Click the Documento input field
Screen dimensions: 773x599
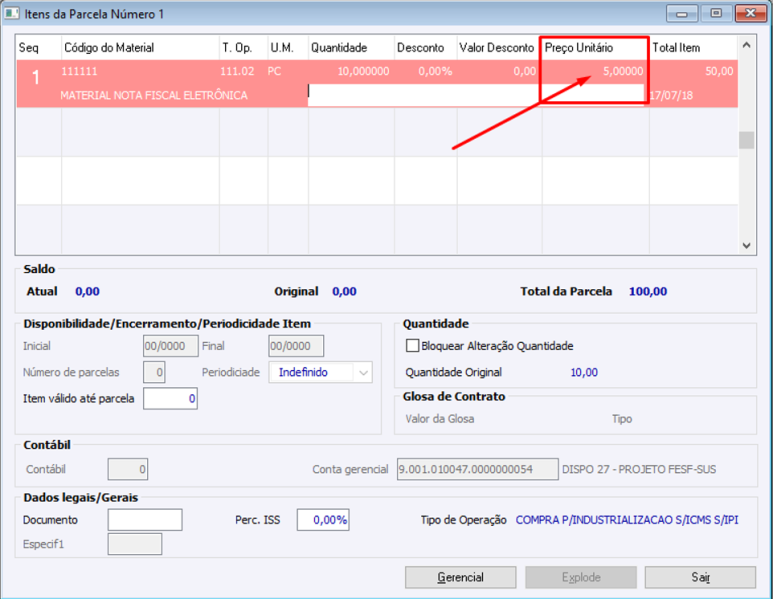[x=145, y=520]
